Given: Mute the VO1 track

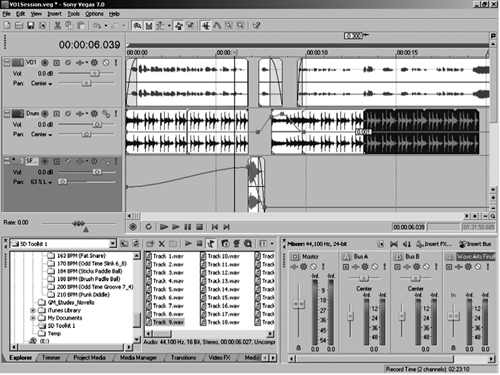Looking at the screenshot, I should point(106,63).
